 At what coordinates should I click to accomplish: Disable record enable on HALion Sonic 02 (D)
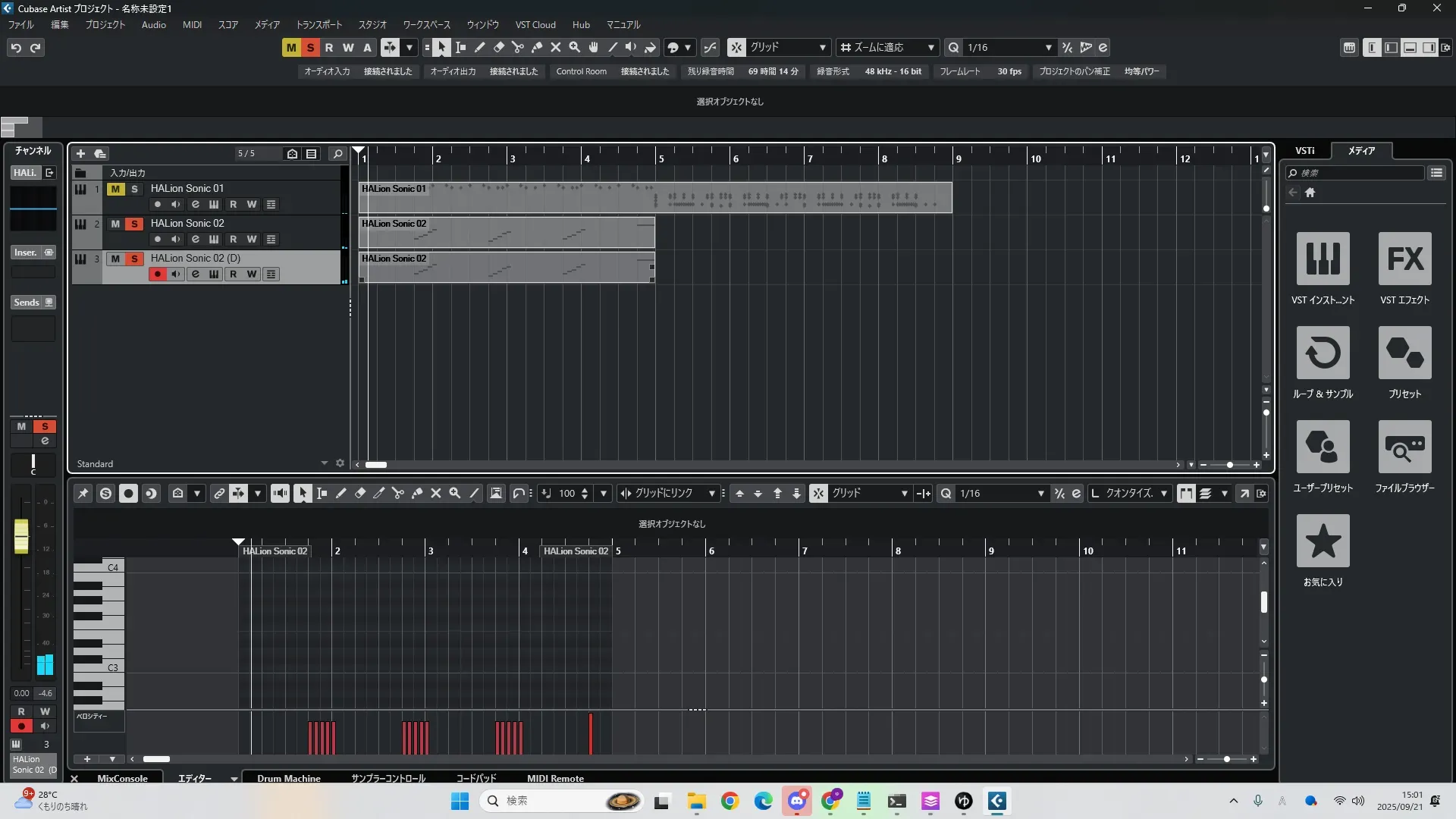(x=157, y=275)
